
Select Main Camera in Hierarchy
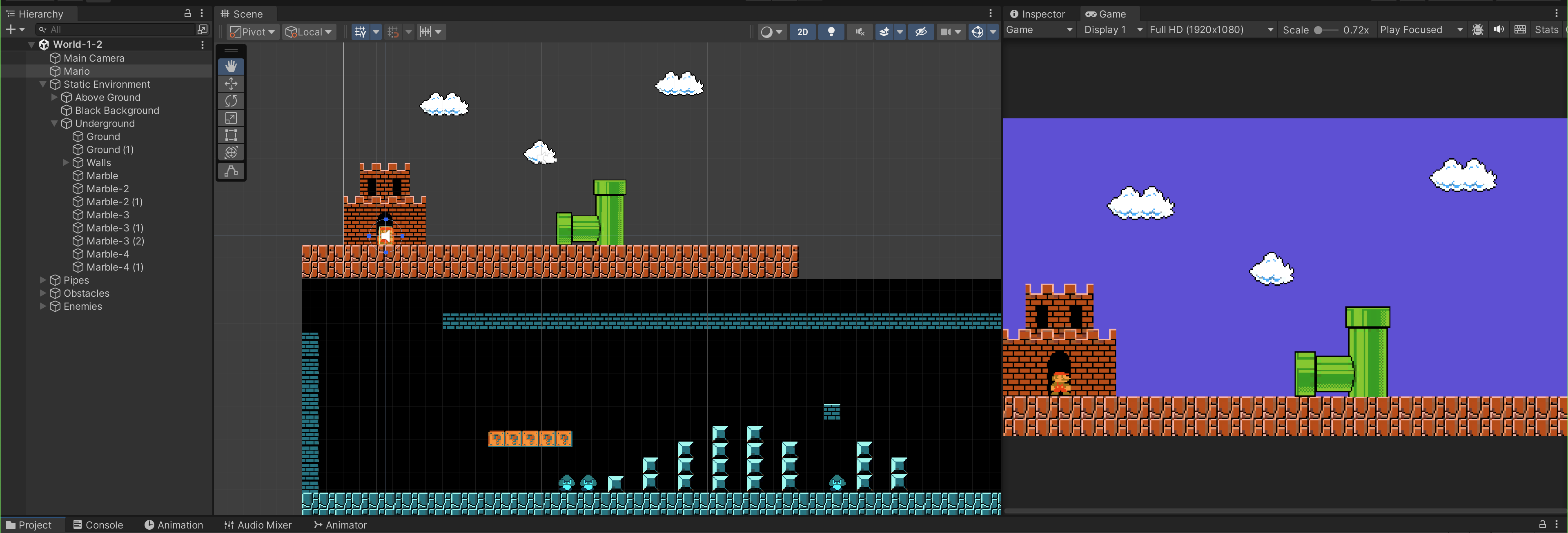[x=94, y=58]
